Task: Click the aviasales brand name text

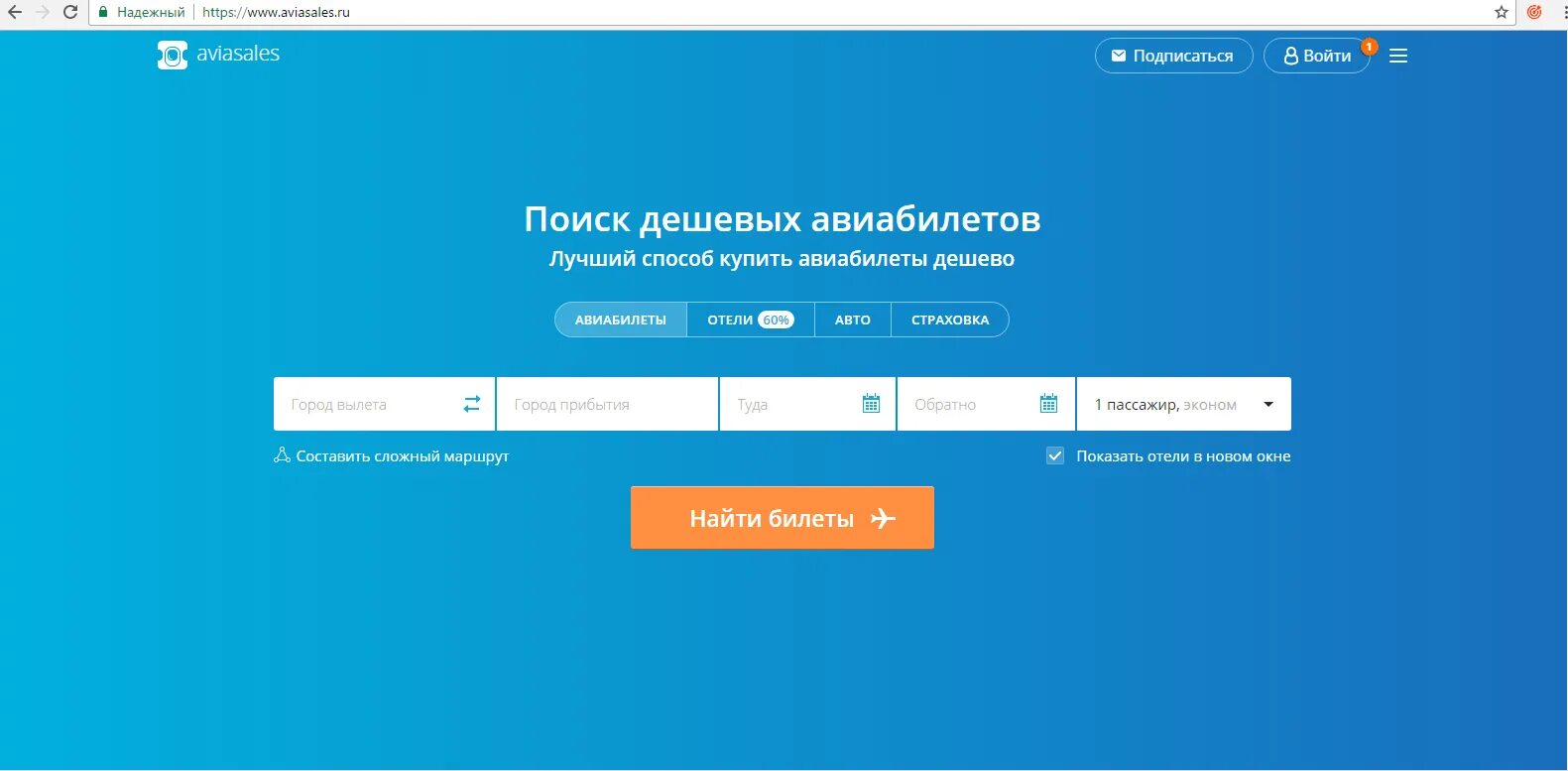Action: 238,54
